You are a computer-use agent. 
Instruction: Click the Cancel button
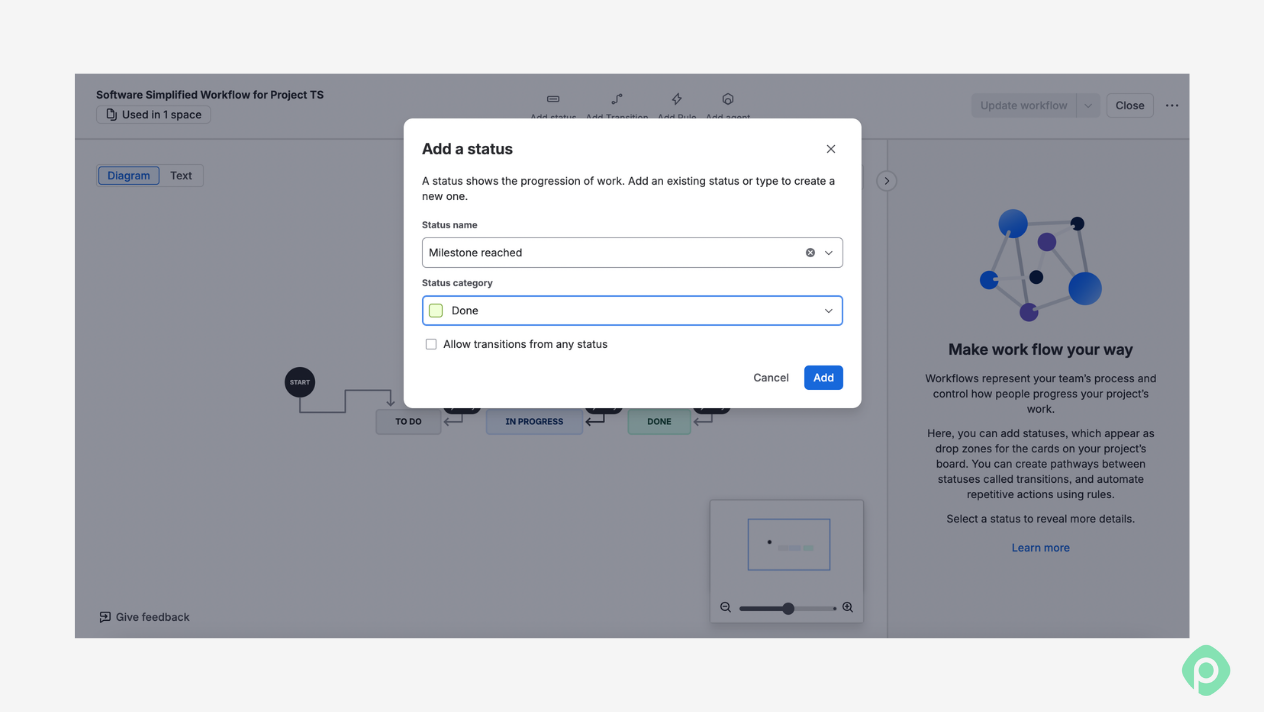(x=771, y=378)
